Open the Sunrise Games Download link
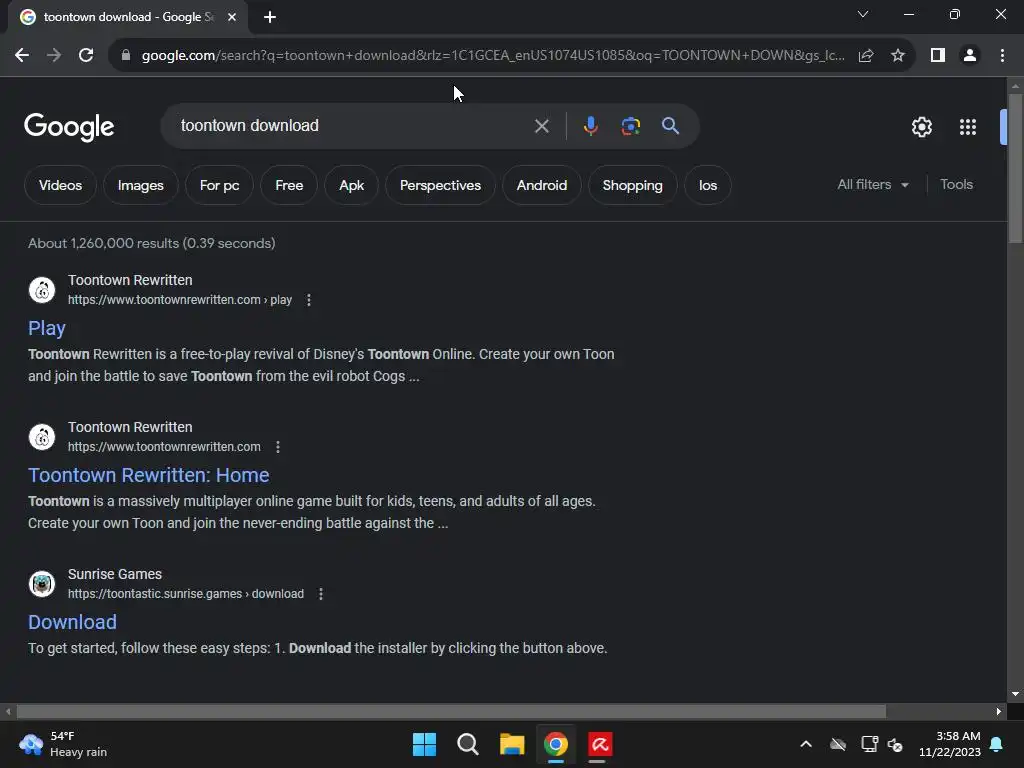 (72, 622)
